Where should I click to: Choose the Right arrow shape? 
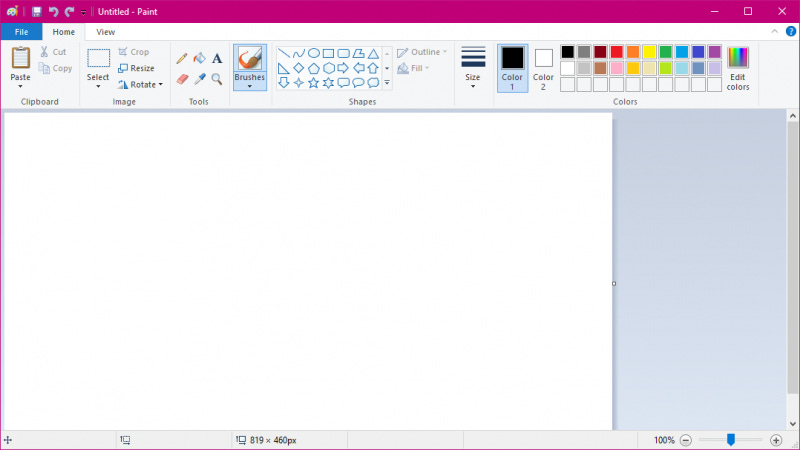[343, 68]
